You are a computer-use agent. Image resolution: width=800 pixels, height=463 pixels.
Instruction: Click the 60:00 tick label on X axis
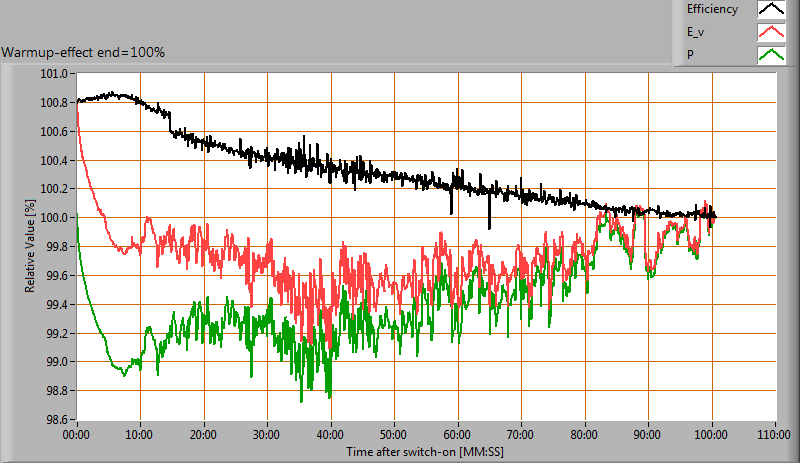[458, 436]
